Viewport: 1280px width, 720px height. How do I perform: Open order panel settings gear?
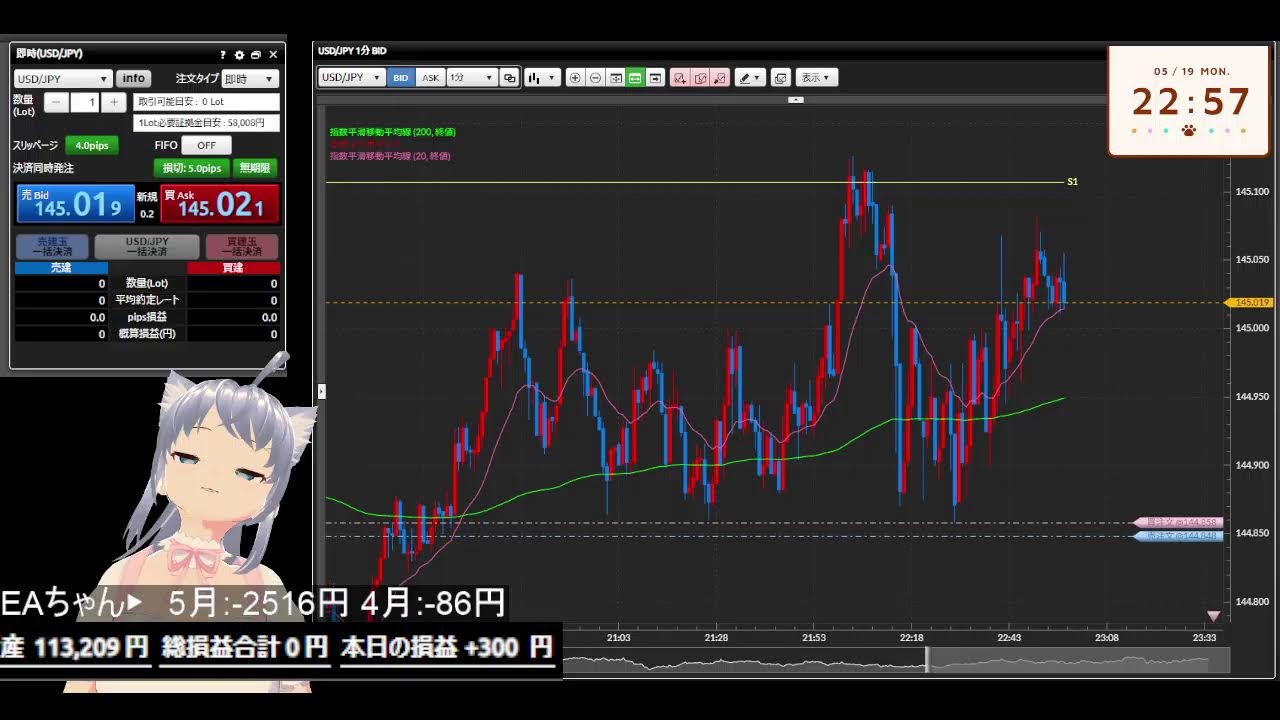pyautogui.click(x=239, y=55)
